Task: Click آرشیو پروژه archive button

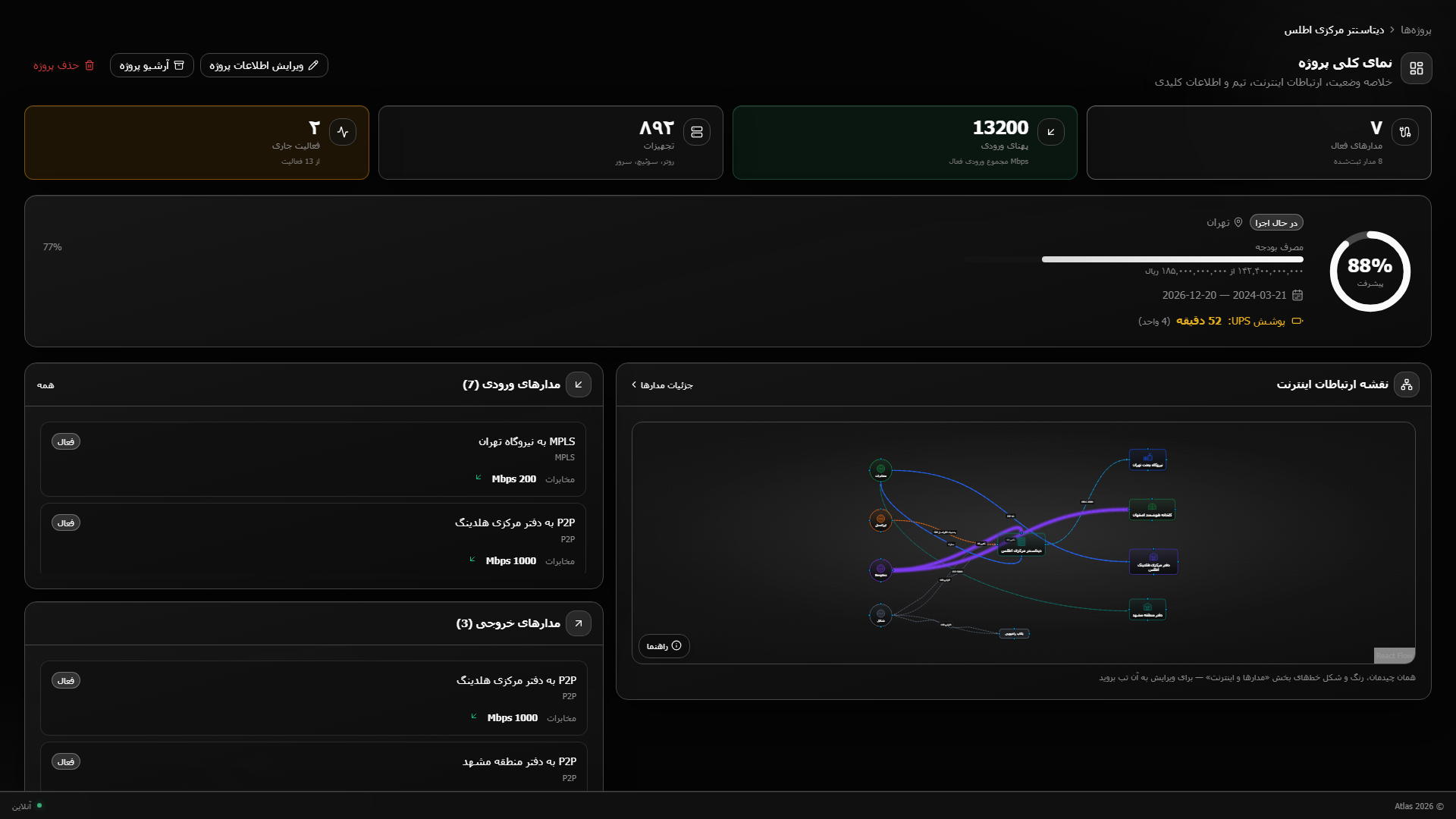Action: point(152,65)
